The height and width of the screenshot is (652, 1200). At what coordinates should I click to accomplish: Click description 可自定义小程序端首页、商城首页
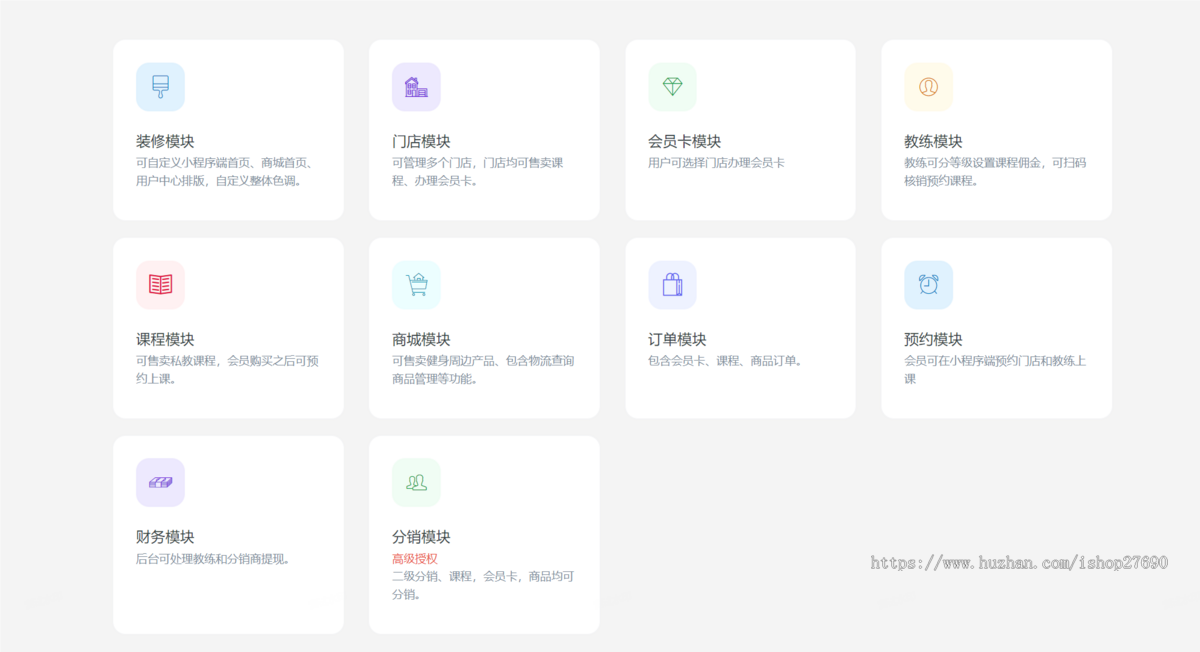[226, 172]
